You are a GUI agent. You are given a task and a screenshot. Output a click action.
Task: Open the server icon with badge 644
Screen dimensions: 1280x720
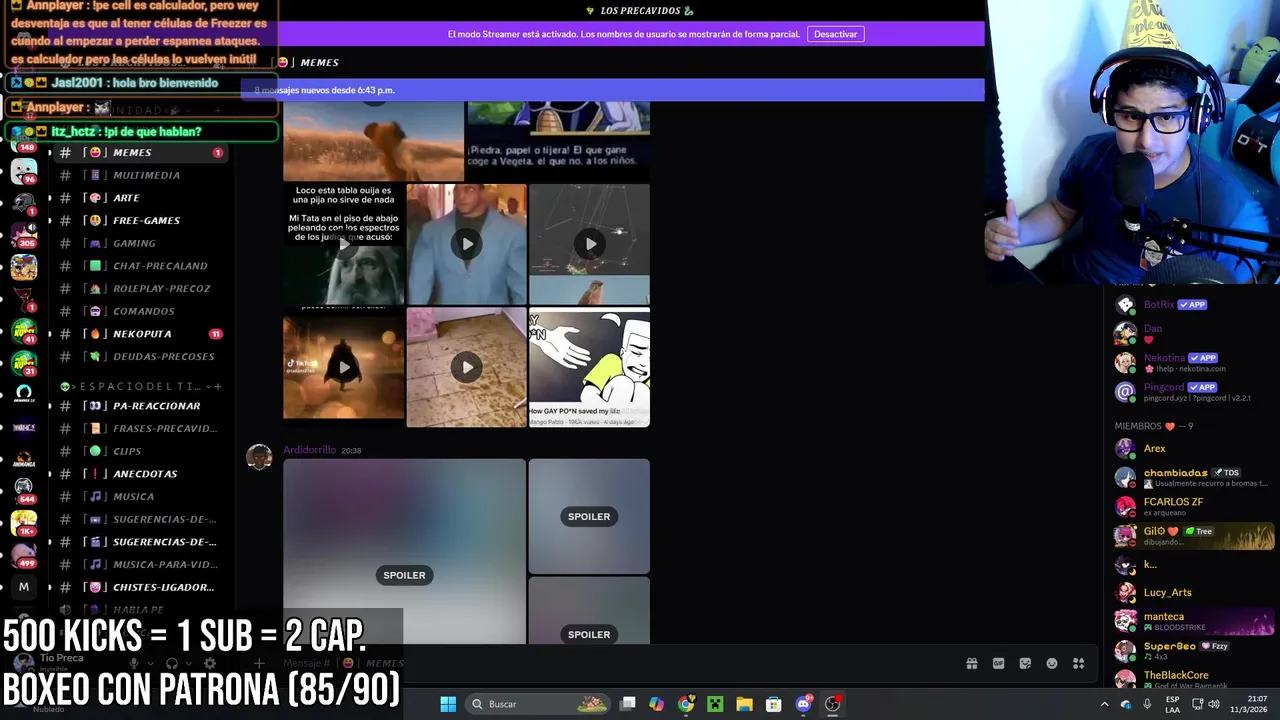pyautogui.click(x=24, y=490)
